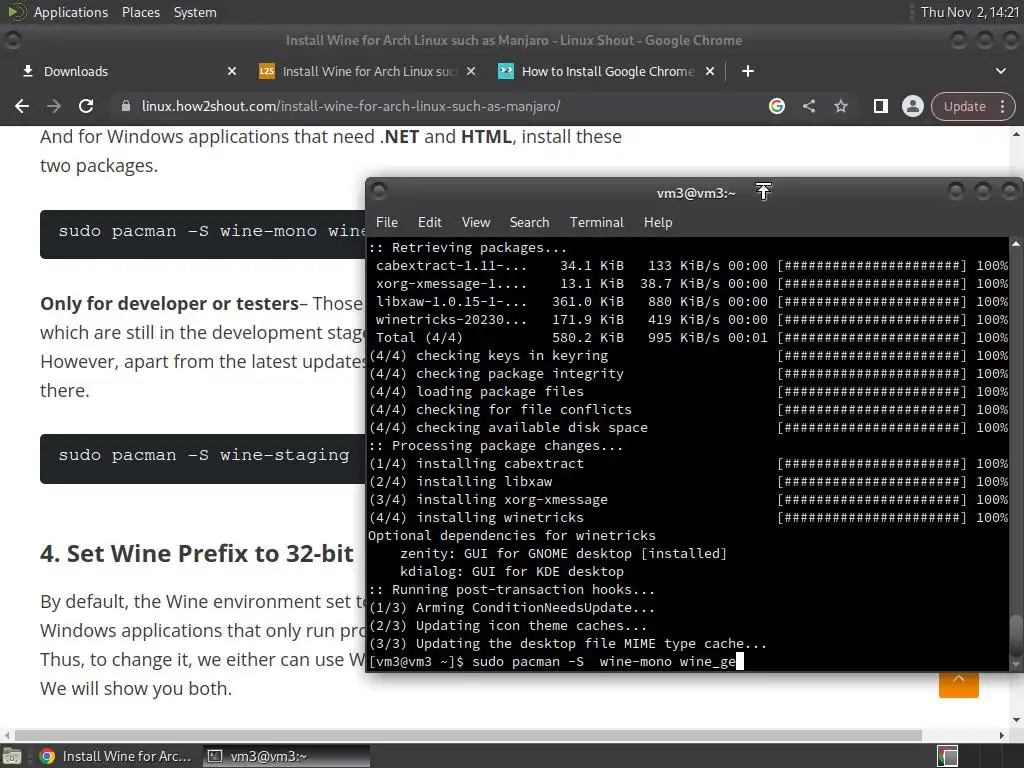Click the L2S favicon on Install Wine tab
Viewport: 1024px width, 768px height.
click(x=266, y=71)
